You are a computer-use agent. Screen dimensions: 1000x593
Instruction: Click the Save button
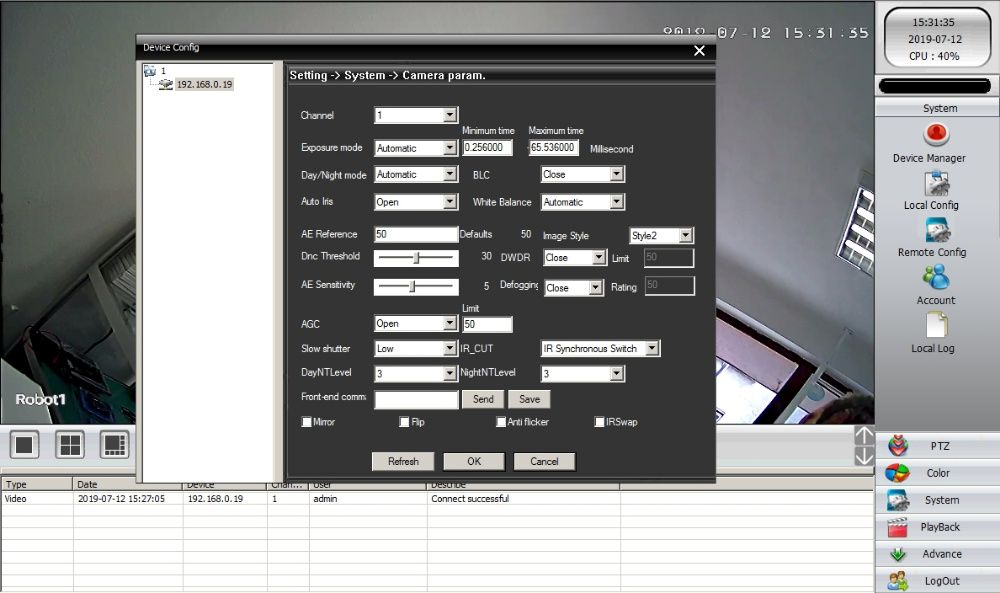(529, 399)
